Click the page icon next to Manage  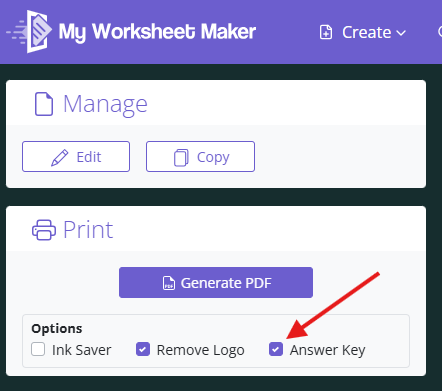coord(44,104)
